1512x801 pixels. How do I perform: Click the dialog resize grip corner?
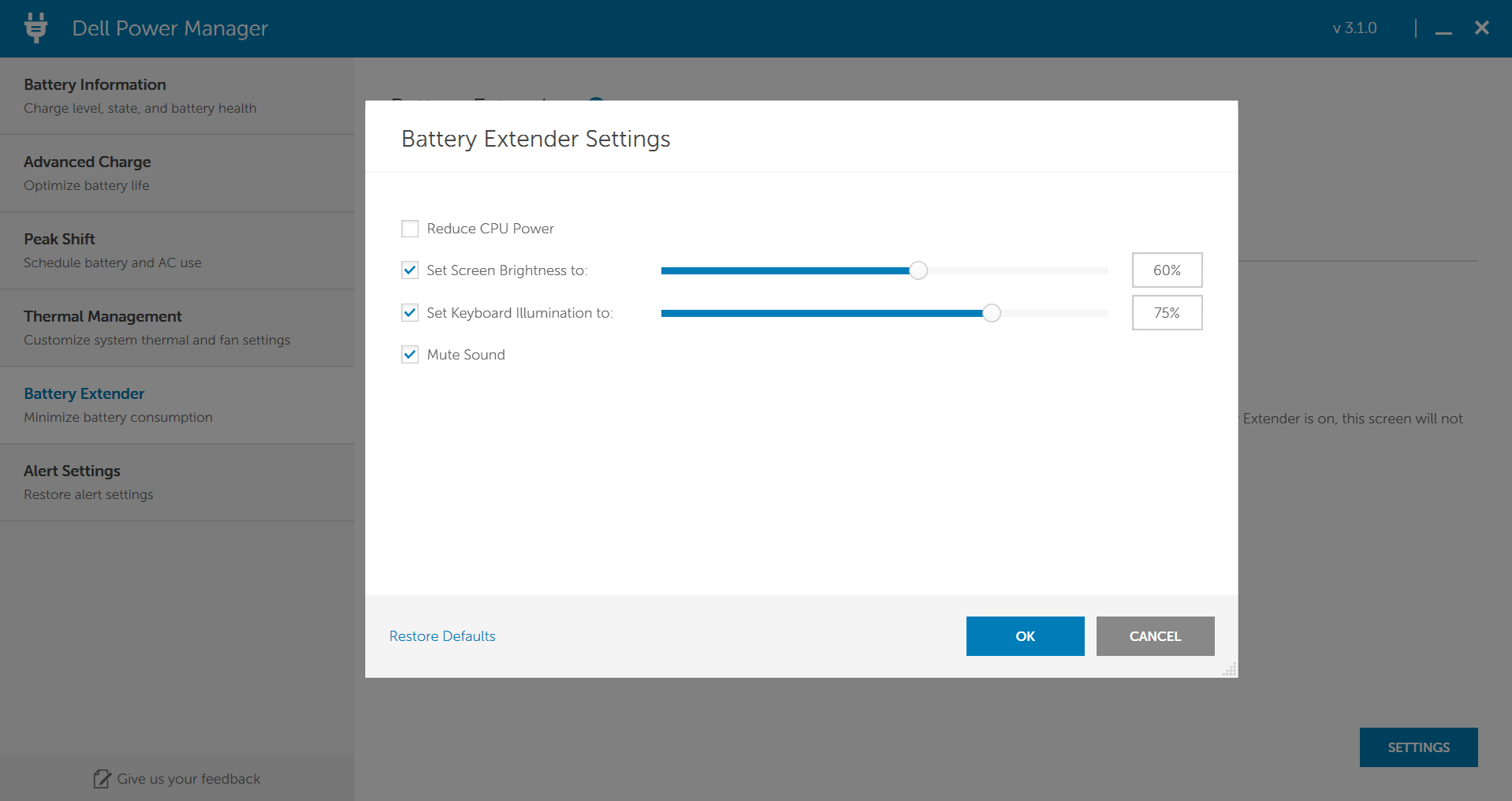1230,669
